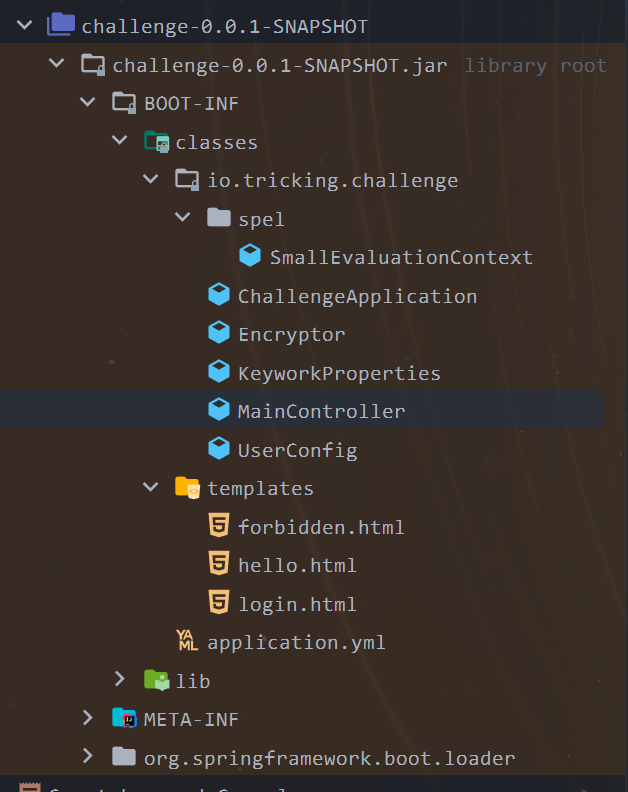
Task: Select the KeyworkProperties class
Action: tap(339, 373)
